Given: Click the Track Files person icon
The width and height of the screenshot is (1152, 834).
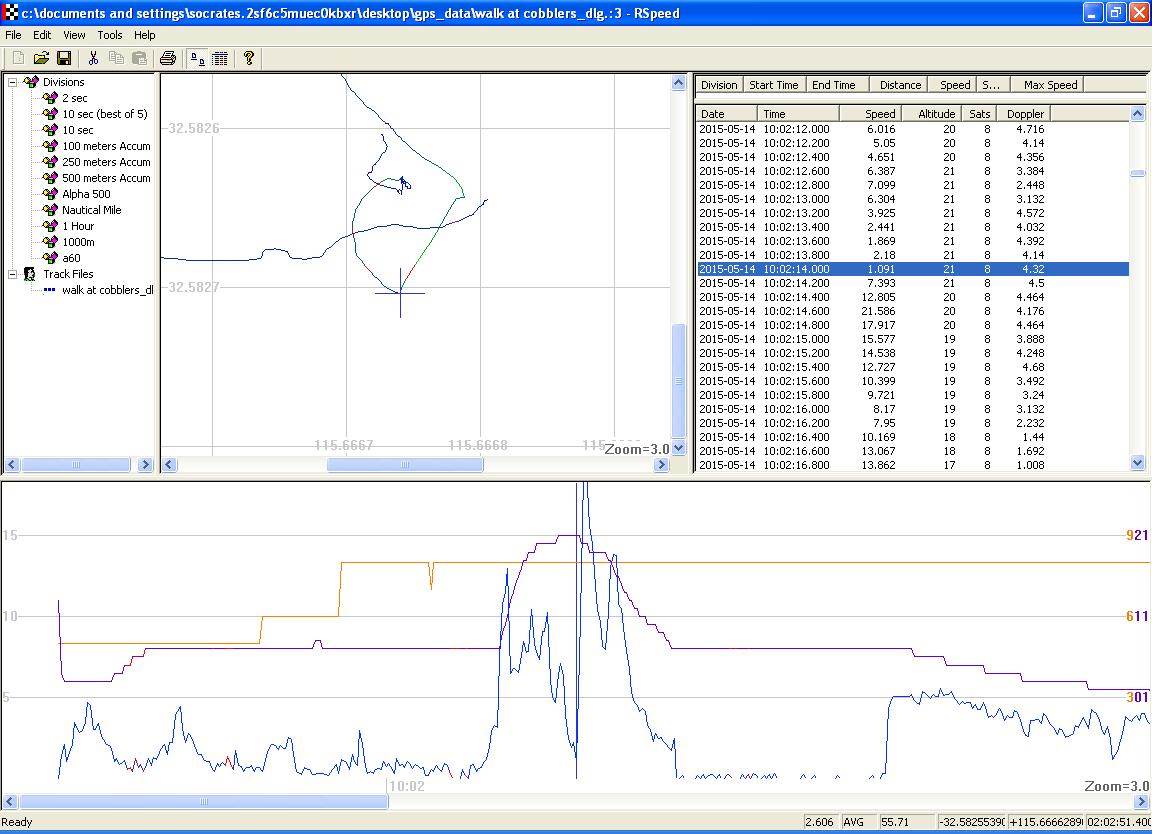Looking at the screenshot, I should [x=30, y=274].
